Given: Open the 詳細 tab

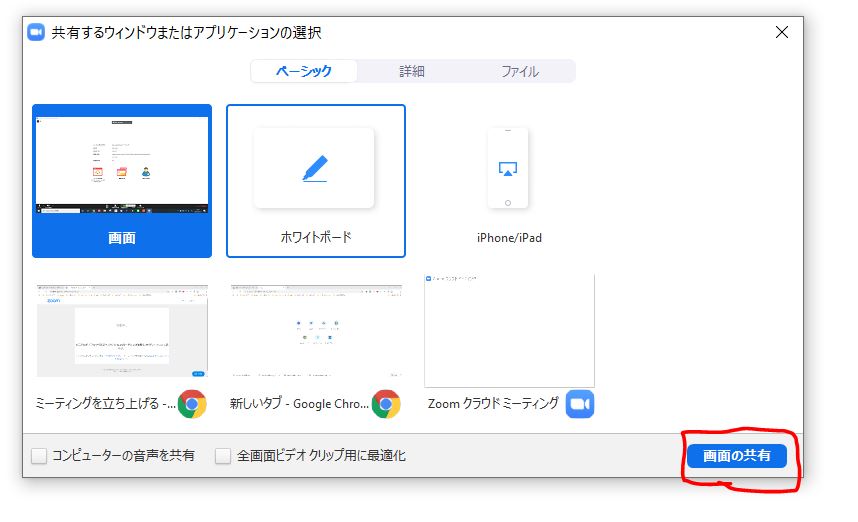Looking at the screenshot, I should pyautogui.click(x=411, y=71).
